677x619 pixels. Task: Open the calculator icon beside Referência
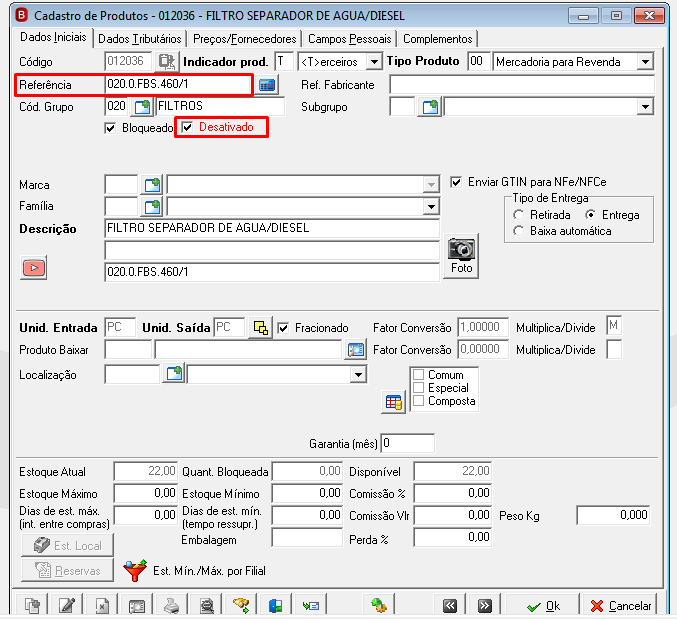[267, 85]
